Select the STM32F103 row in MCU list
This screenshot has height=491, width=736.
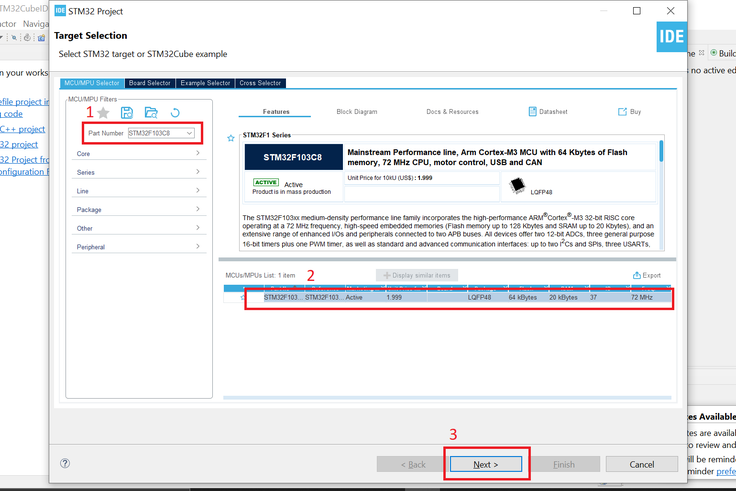pyautogui.click(x=448, y=298)
